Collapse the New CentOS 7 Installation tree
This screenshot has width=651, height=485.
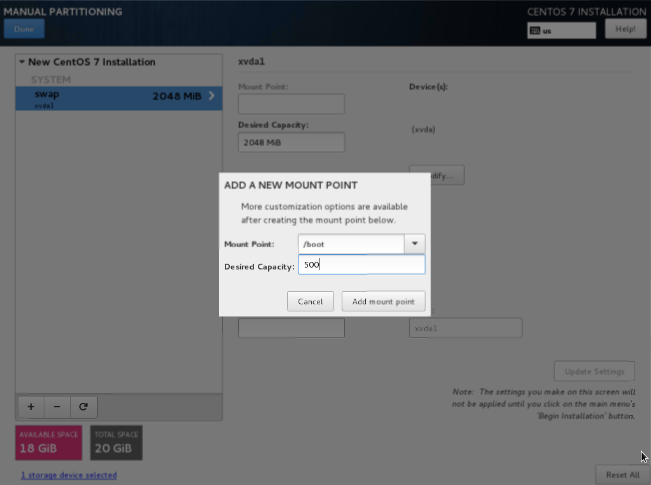point(22,62)
